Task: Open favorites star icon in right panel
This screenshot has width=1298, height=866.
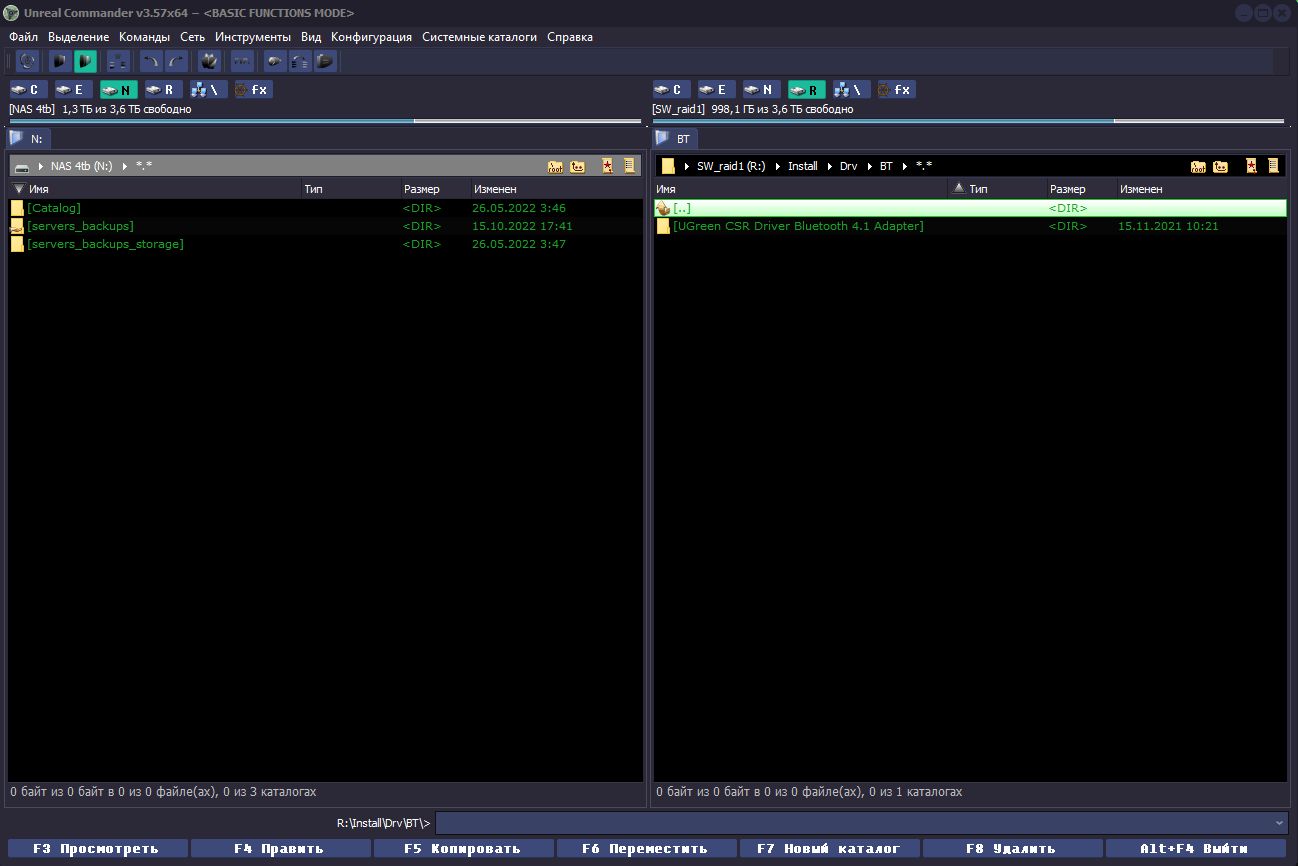Action: click(x=1251, y=166)
